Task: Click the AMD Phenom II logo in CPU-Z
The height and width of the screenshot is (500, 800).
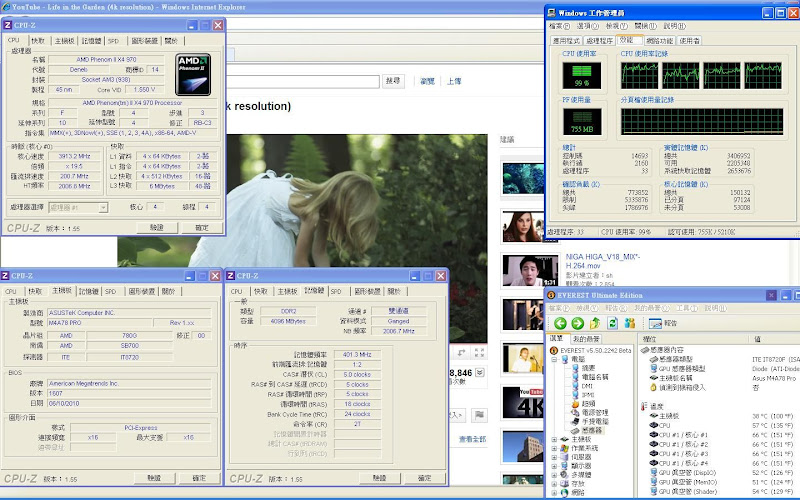Action: [193, 74]
